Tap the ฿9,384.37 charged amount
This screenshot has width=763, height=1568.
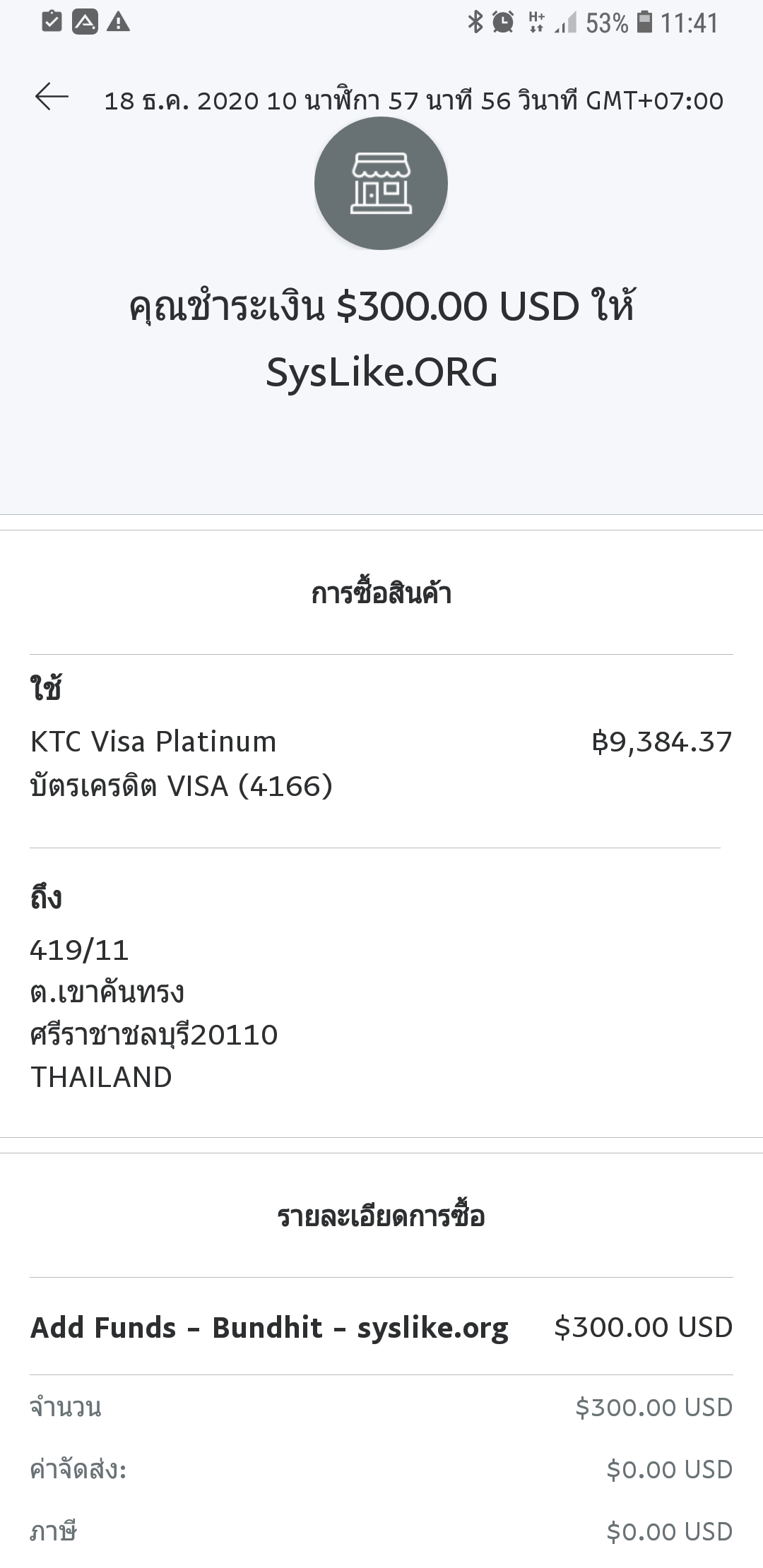(662, 742)
